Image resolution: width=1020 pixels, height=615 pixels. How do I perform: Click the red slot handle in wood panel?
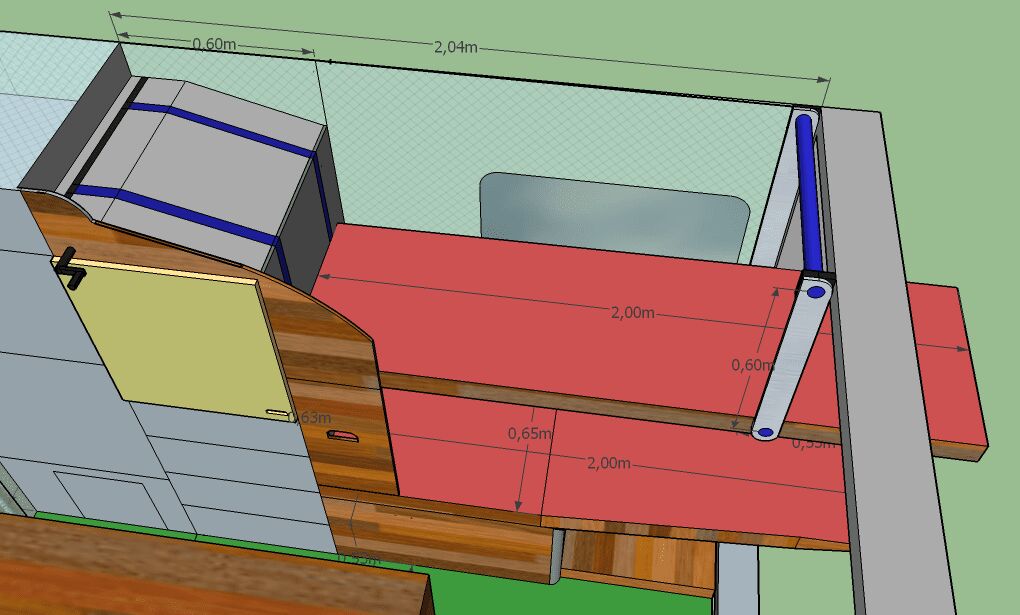[342, 435]
